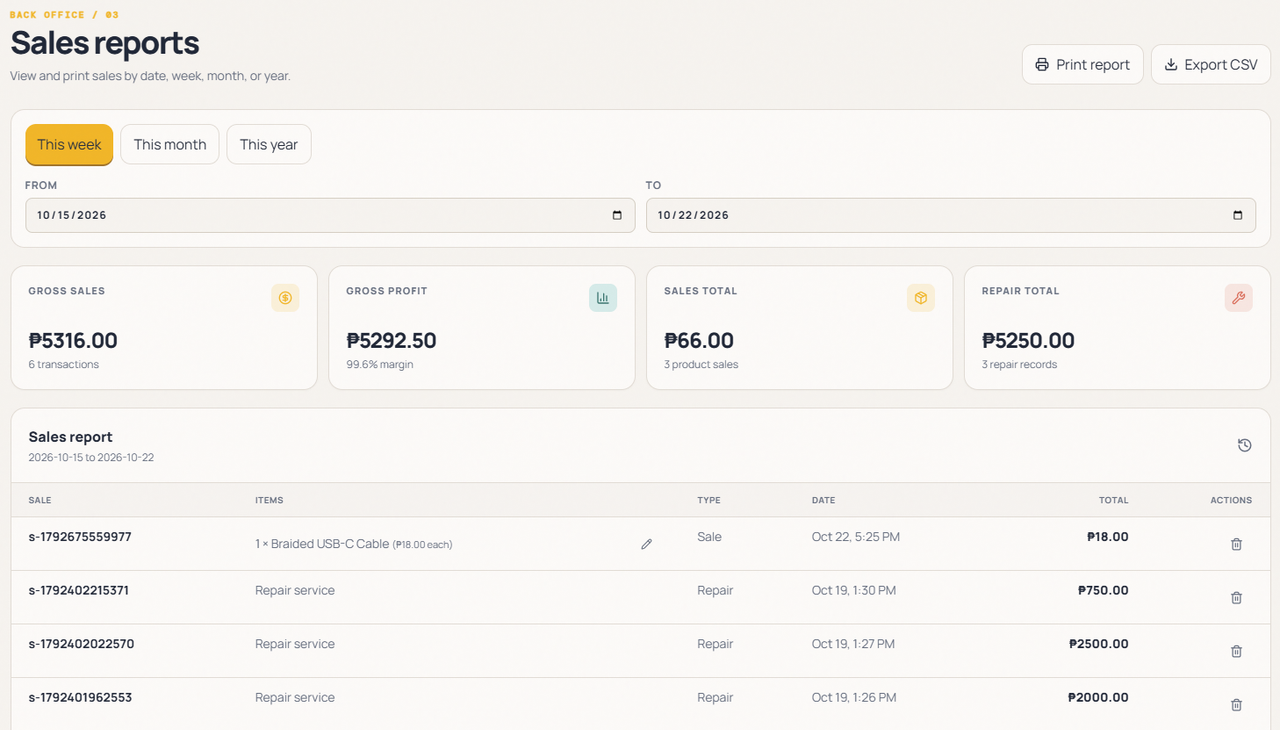Viewport: 1280px width, 730px height.
Task: Select the This week filter
Action: point(69,145)
